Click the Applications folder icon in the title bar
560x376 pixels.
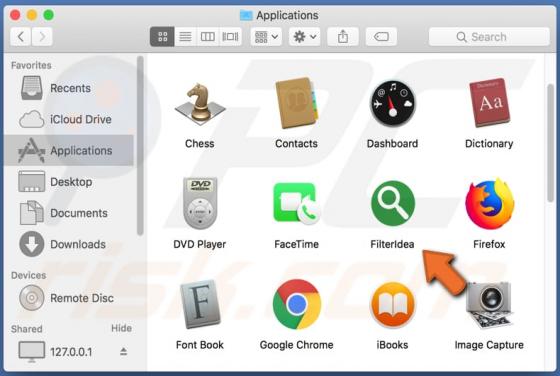coord(246,15)
